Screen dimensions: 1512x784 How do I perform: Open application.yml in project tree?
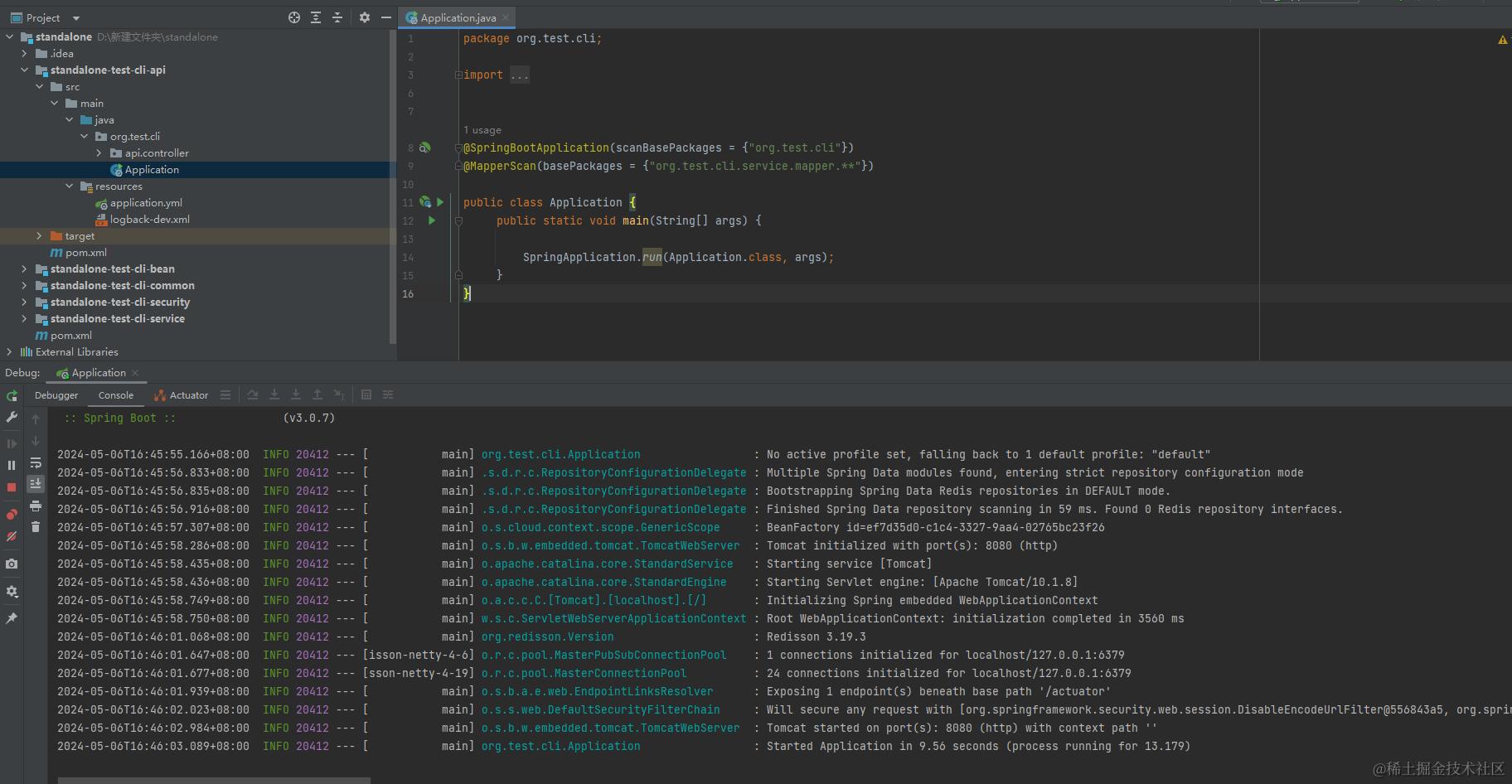point(146,203)
